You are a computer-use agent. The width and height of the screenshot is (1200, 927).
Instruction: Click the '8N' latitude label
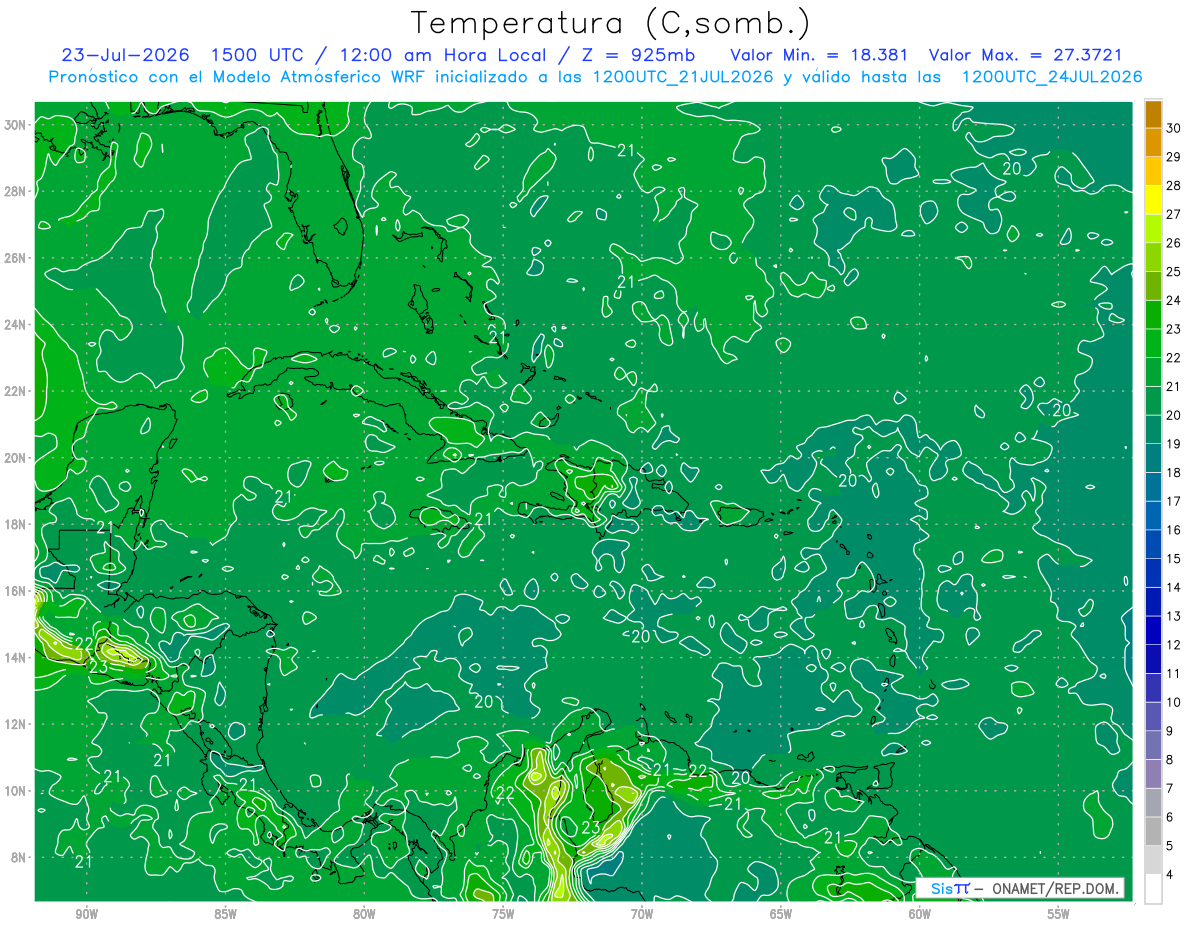click(x=18, y=858)
